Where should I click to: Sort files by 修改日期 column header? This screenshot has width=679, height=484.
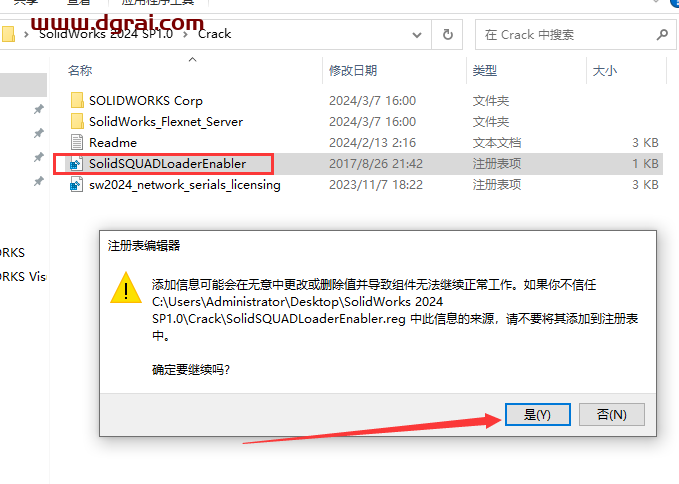pyautogui.click(x=353, y=70)
